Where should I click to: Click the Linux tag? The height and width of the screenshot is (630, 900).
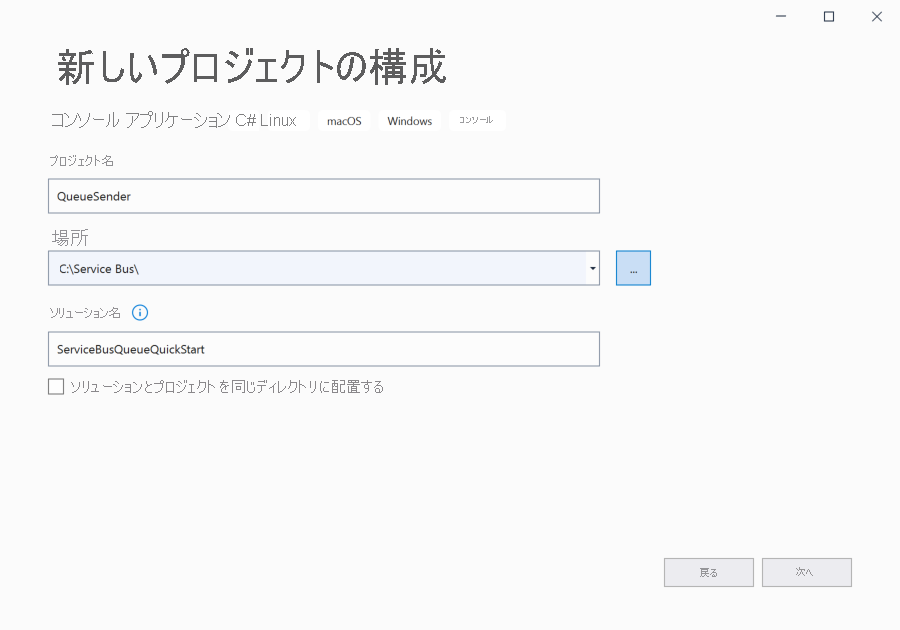click(278, 120)
